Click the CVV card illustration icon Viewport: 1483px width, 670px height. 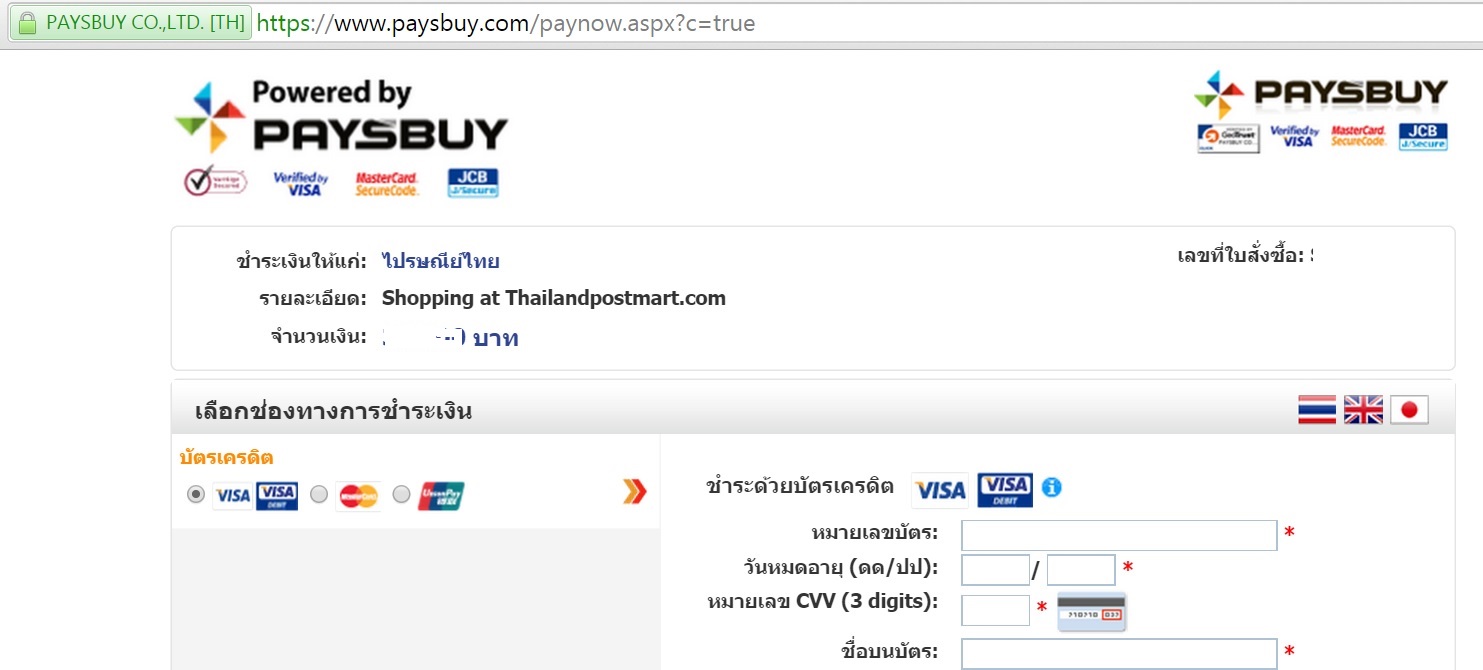click(1092, 611)
